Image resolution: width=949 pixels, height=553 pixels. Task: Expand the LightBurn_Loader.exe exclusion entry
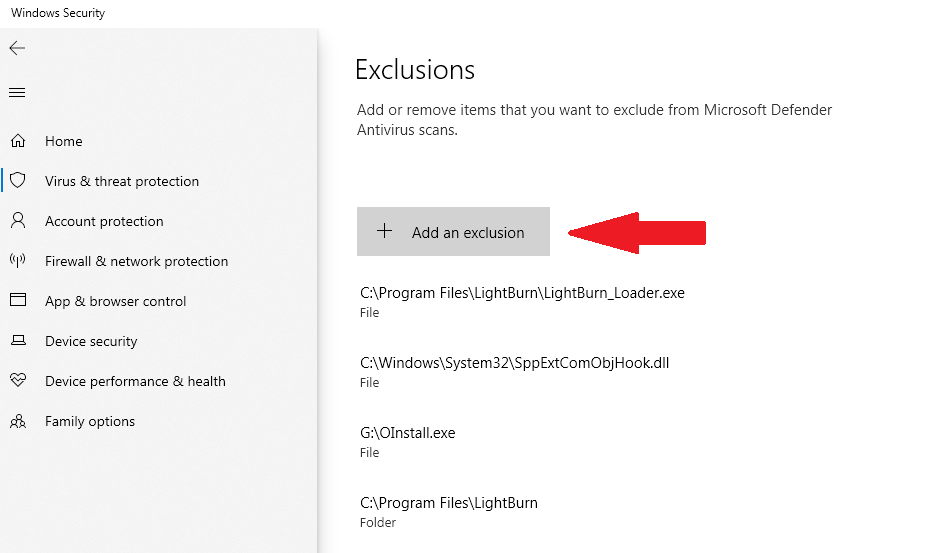point(522,302)
